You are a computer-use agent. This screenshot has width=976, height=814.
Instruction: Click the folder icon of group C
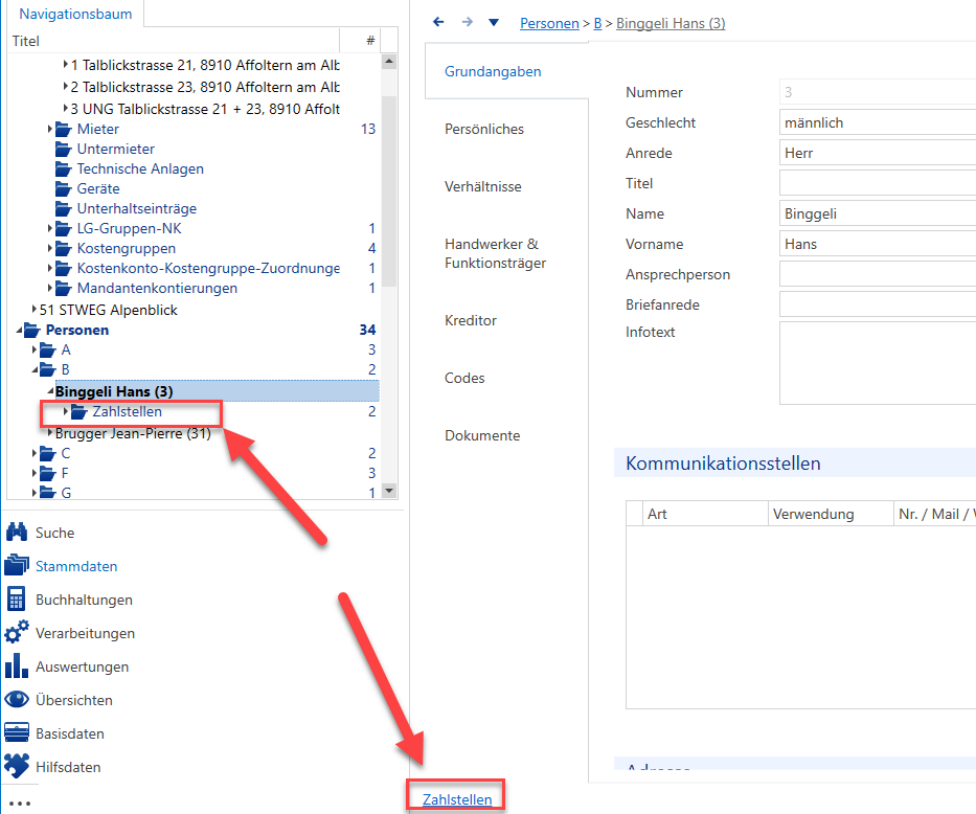(47, 453)
